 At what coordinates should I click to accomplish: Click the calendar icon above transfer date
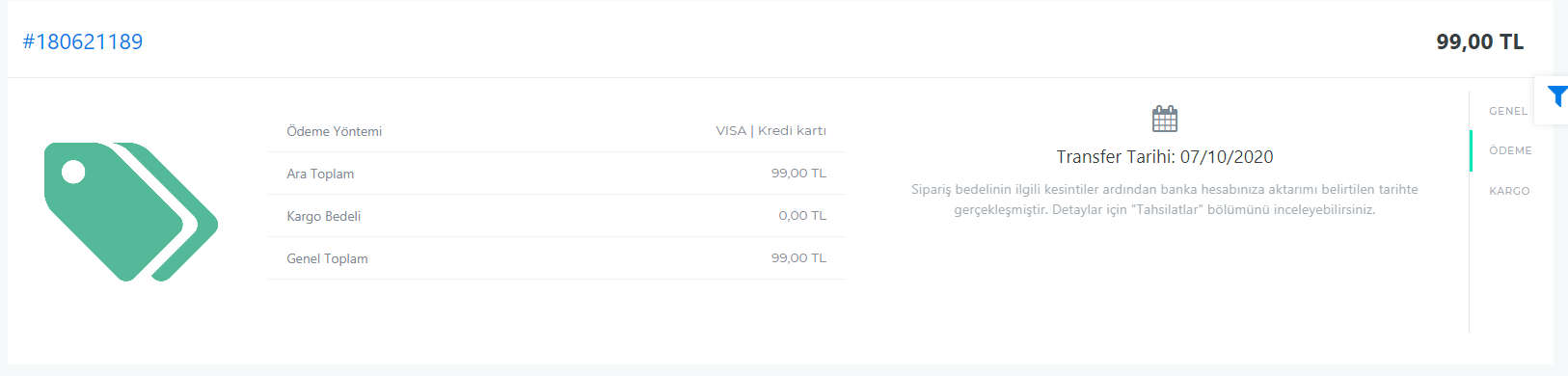click(x=1165, y=119)
